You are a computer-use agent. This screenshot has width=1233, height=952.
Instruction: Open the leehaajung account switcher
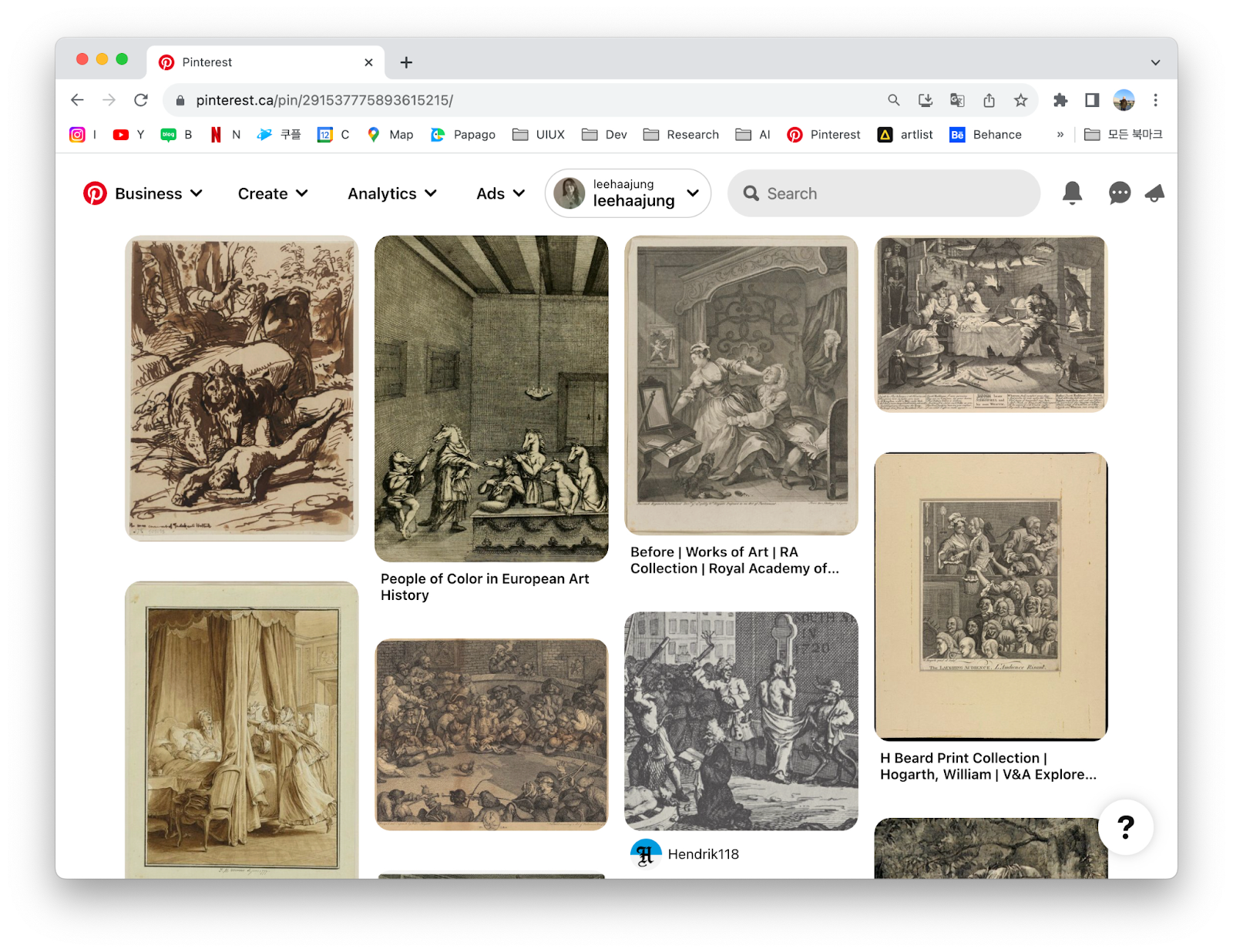point(627,193)
